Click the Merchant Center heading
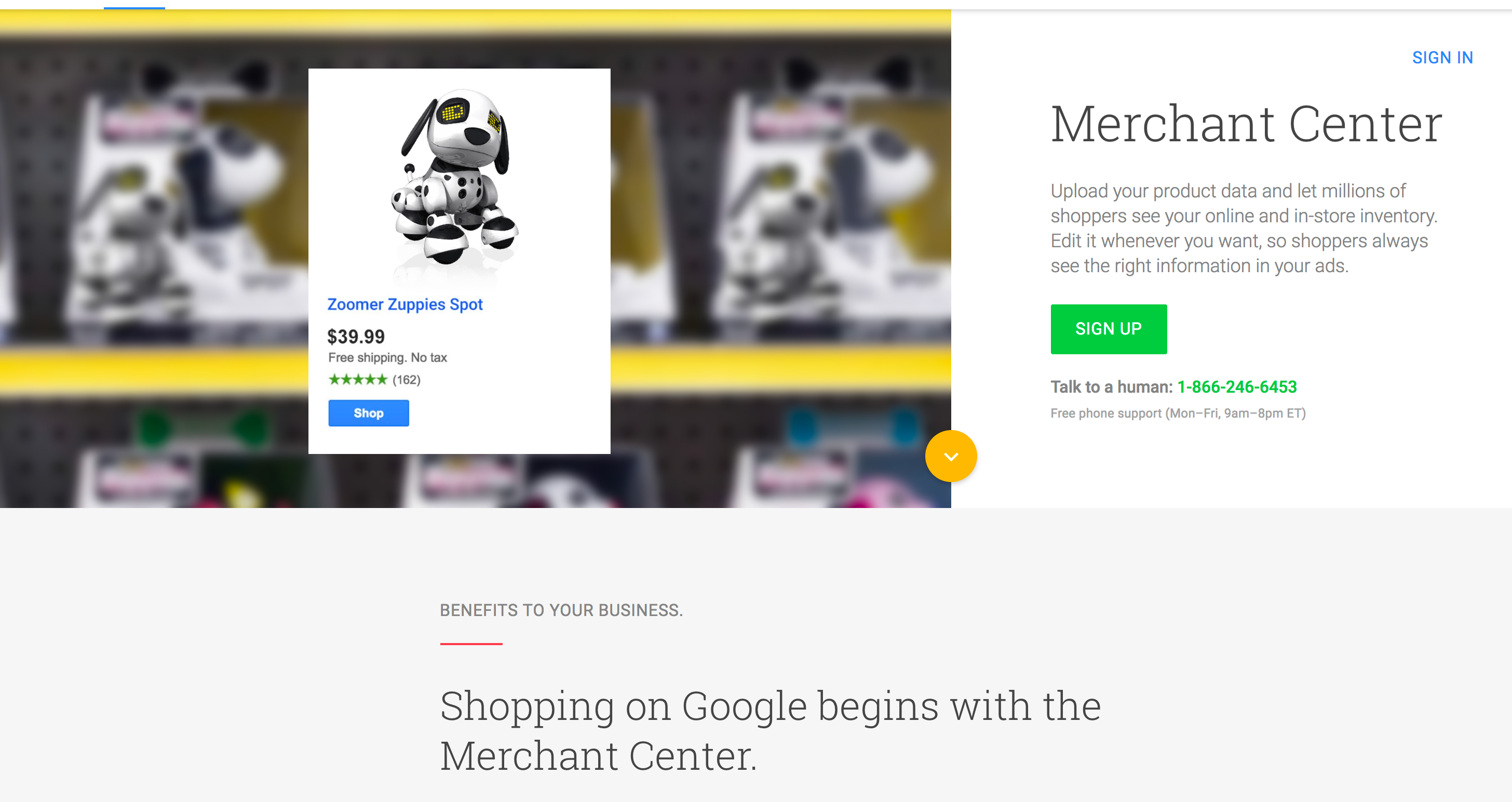This screenshot has height=802, width=1512. 1246,124
